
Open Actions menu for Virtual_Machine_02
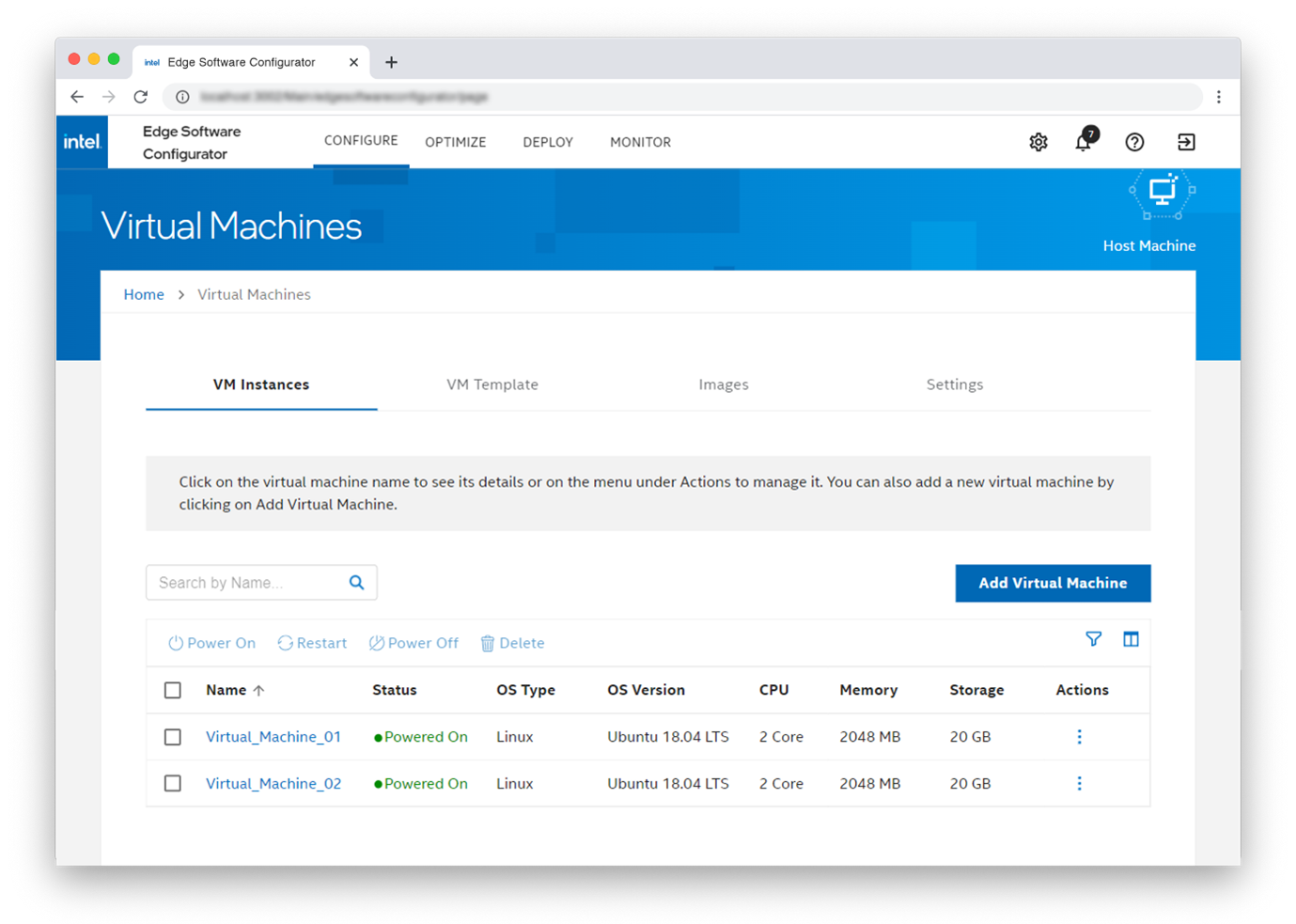tap(1079, 783)
